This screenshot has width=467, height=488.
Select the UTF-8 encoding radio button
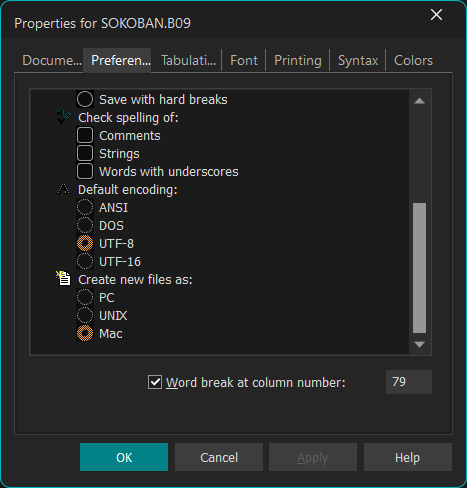pos(85,243)
